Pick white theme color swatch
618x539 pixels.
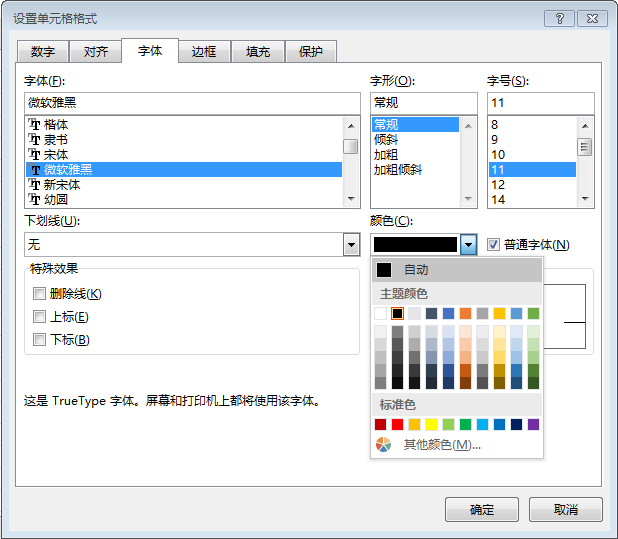point(380,313)
